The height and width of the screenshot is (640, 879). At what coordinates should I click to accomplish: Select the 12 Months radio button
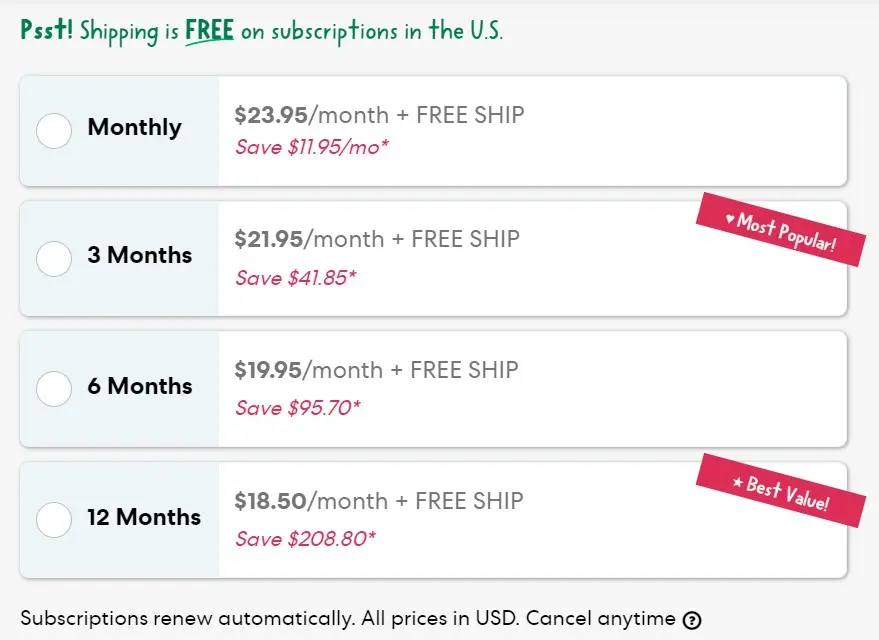coord(54,520)
